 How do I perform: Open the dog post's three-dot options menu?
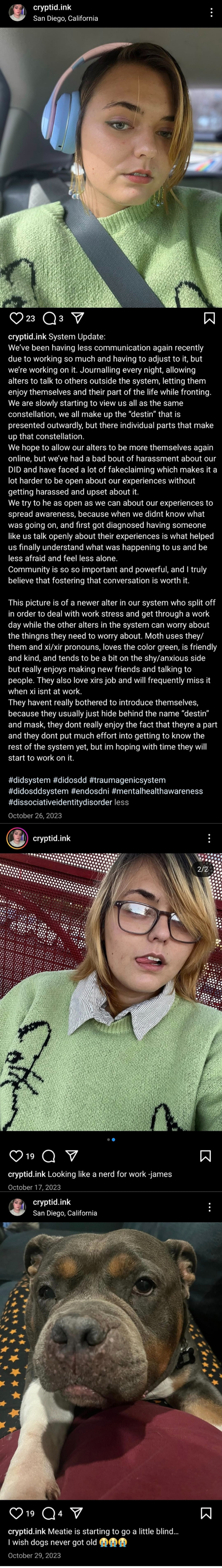point(209,1207)
